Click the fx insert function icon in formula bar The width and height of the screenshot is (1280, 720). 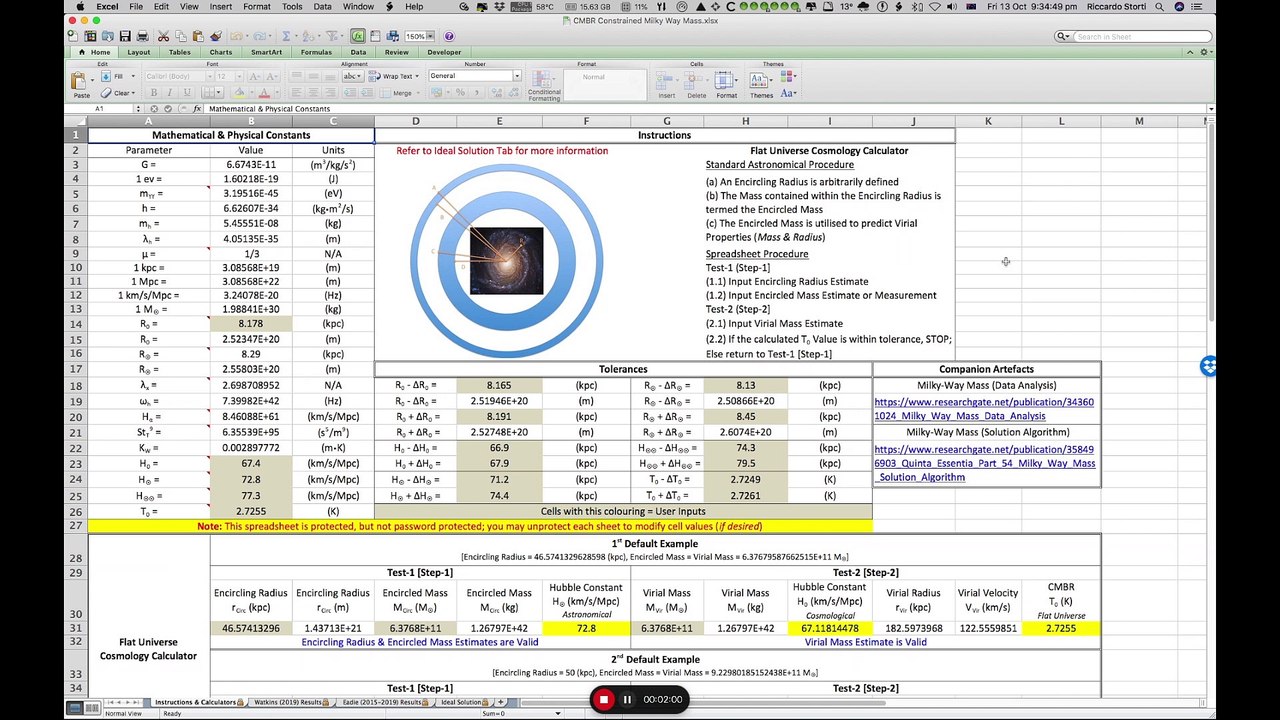click(197, 108)
